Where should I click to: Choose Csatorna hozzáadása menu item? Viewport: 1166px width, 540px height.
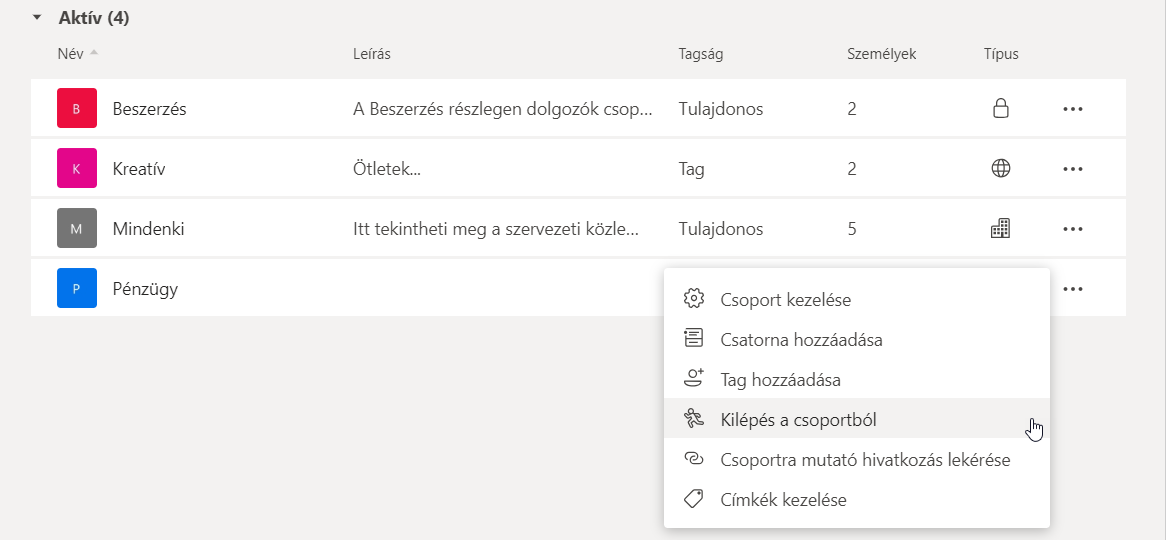click(800, 339)
